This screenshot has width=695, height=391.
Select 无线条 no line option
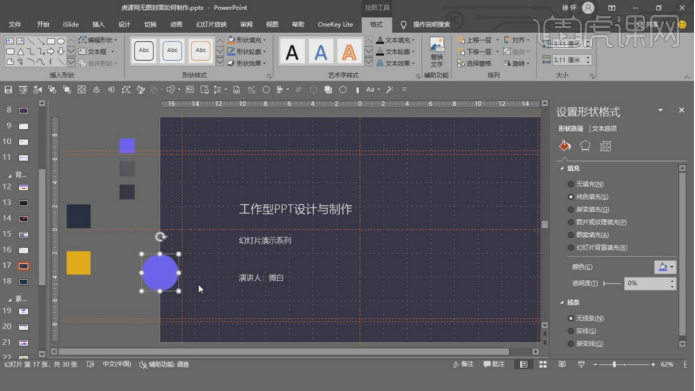pos(585,318)
